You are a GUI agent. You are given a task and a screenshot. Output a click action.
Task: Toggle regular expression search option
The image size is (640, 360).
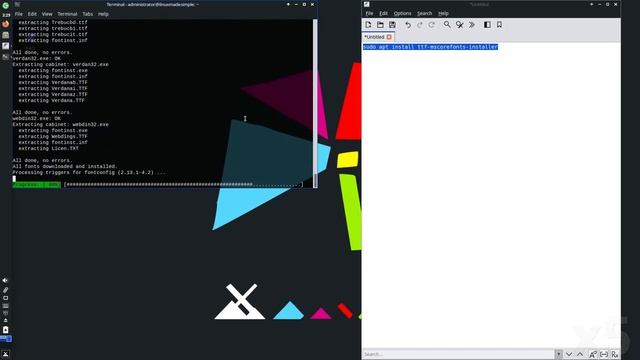[615, 354]
